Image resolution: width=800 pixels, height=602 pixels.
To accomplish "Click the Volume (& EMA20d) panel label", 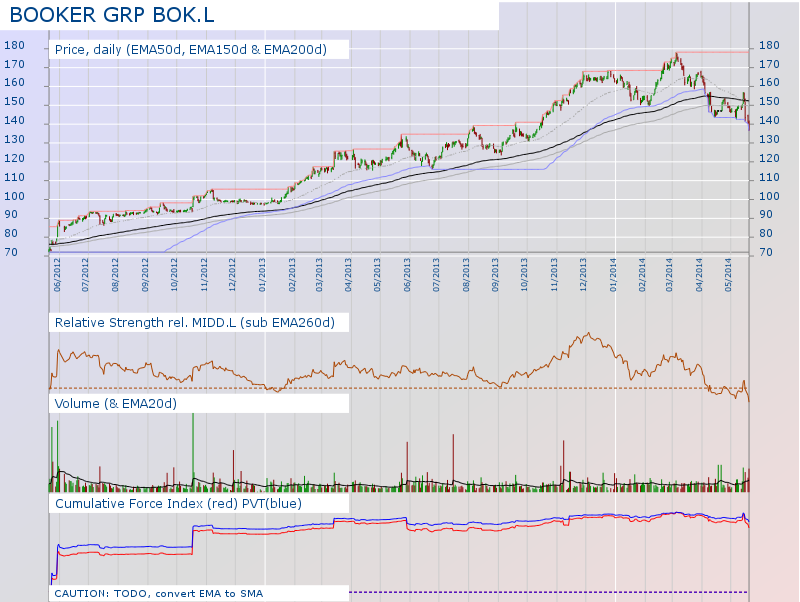I will pos(115,404).
